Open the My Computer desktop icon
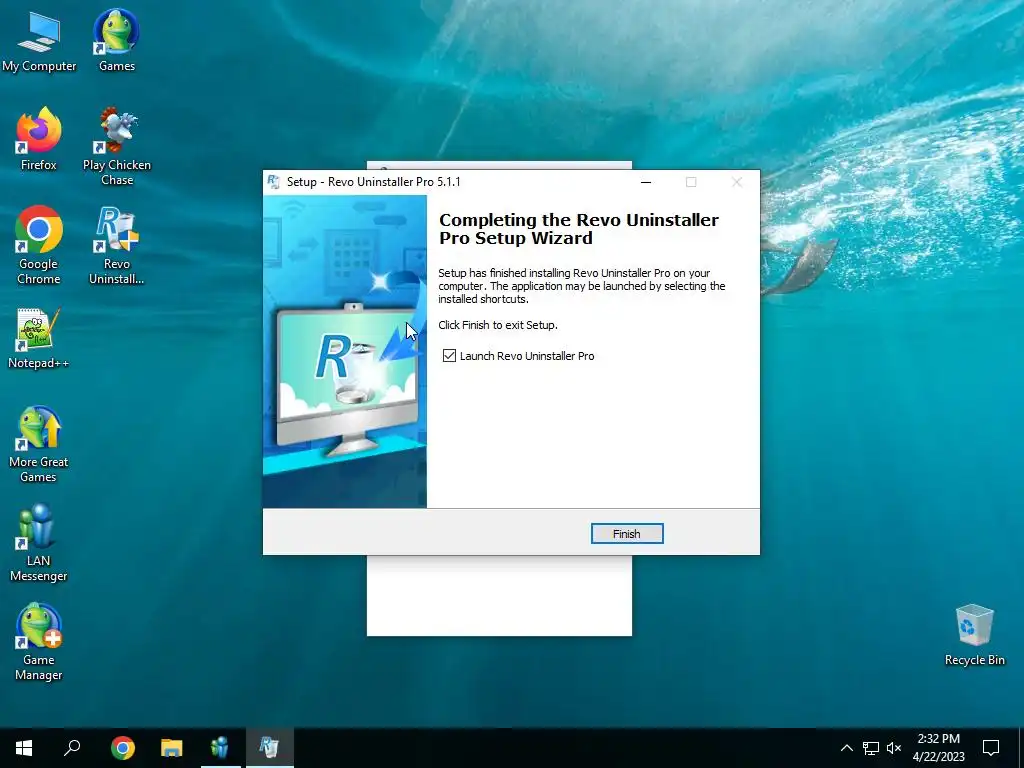Image resolution: width=1024 pixels, height=768 pixels. click(39, 40)
